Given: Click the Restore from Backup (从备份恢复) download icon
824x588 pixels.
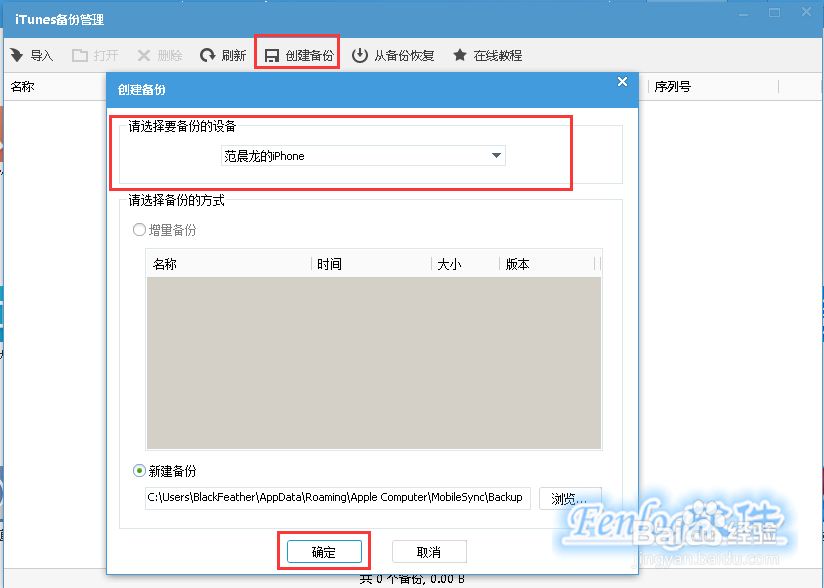Looking at the screenshot, I should (360, 55).
